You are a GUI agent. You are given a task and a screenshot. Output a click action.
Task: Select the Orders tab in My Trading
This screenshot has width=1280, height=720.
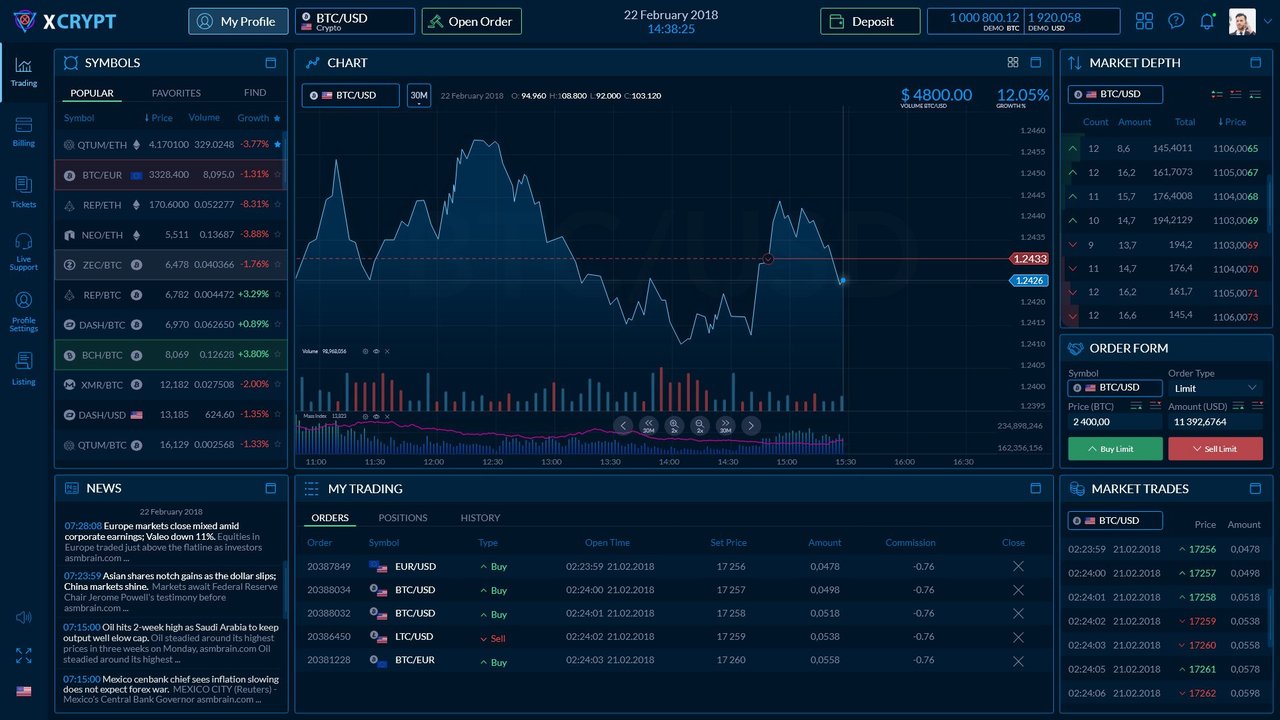pos(330,518)
